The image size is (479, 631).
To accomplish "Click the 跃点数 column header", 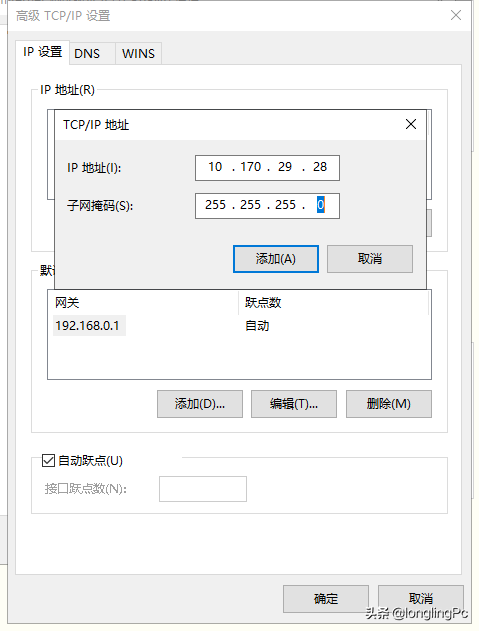I will click(333, 303).
